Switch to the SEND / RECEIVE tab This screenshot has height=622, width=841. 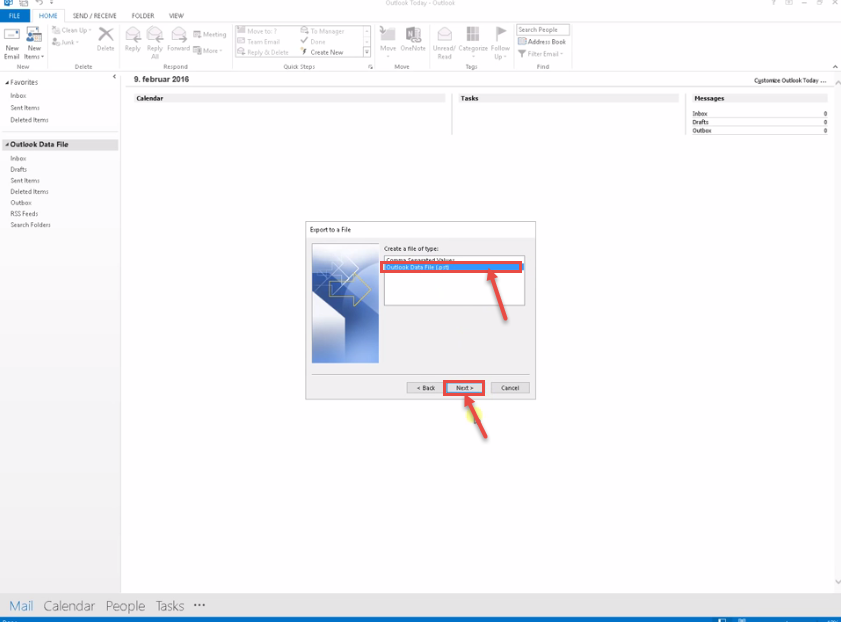(x=94, y=16)
